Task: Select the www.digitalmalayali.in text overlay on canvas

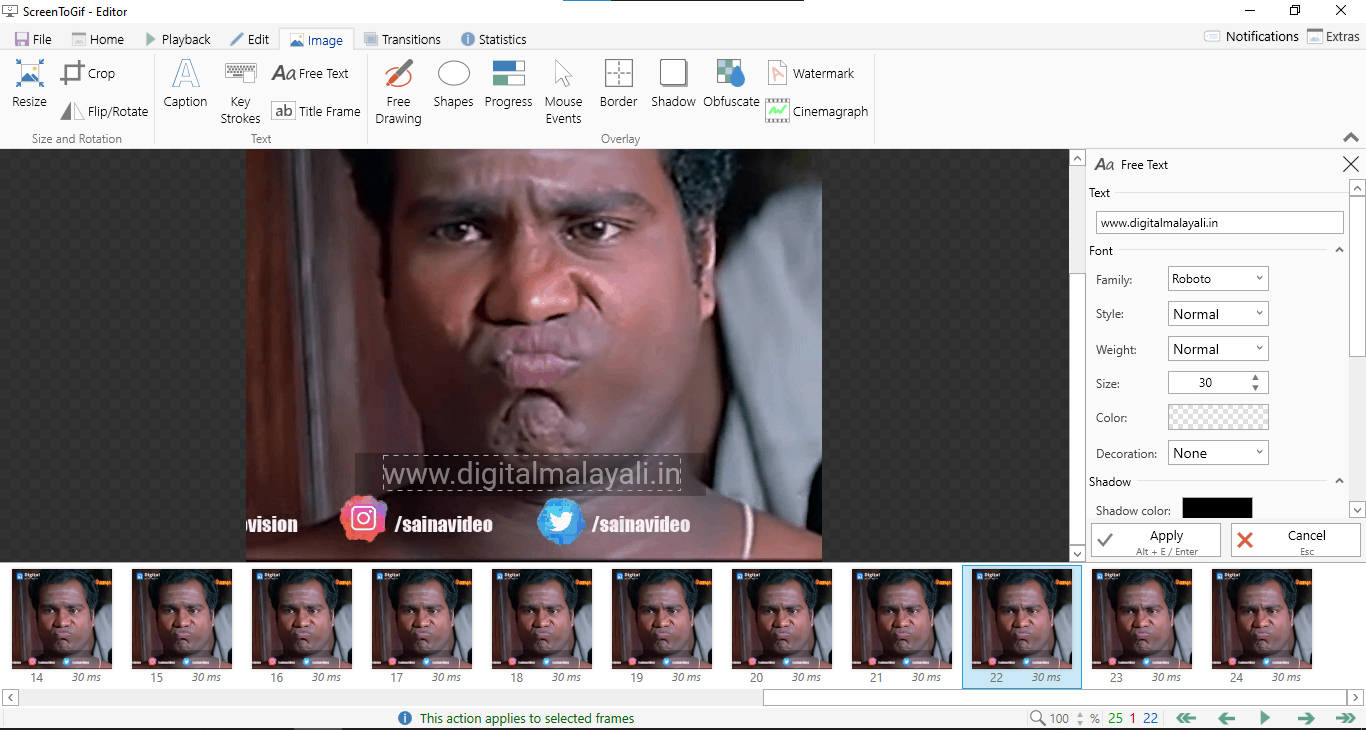Action: tap(532, 474)
